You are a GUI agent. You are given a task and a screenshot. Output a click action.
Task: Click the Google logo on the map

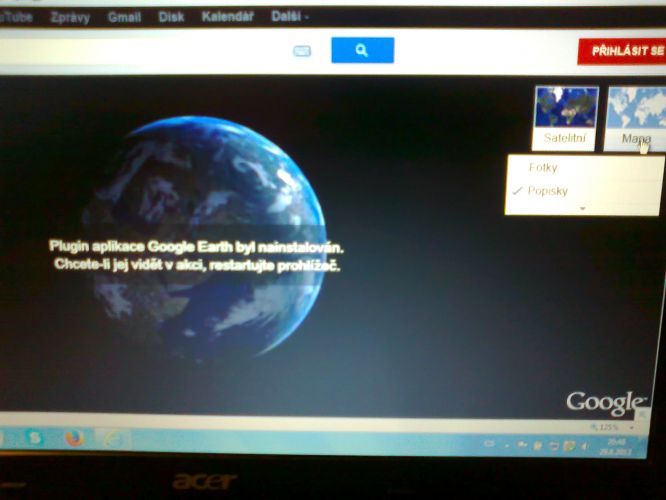[606, 403]
